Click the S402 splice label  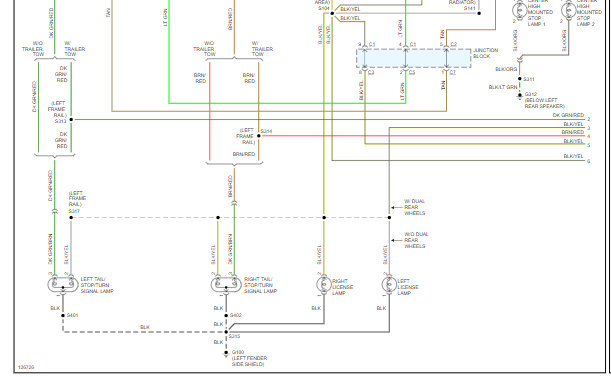click(x=236, y=315)
